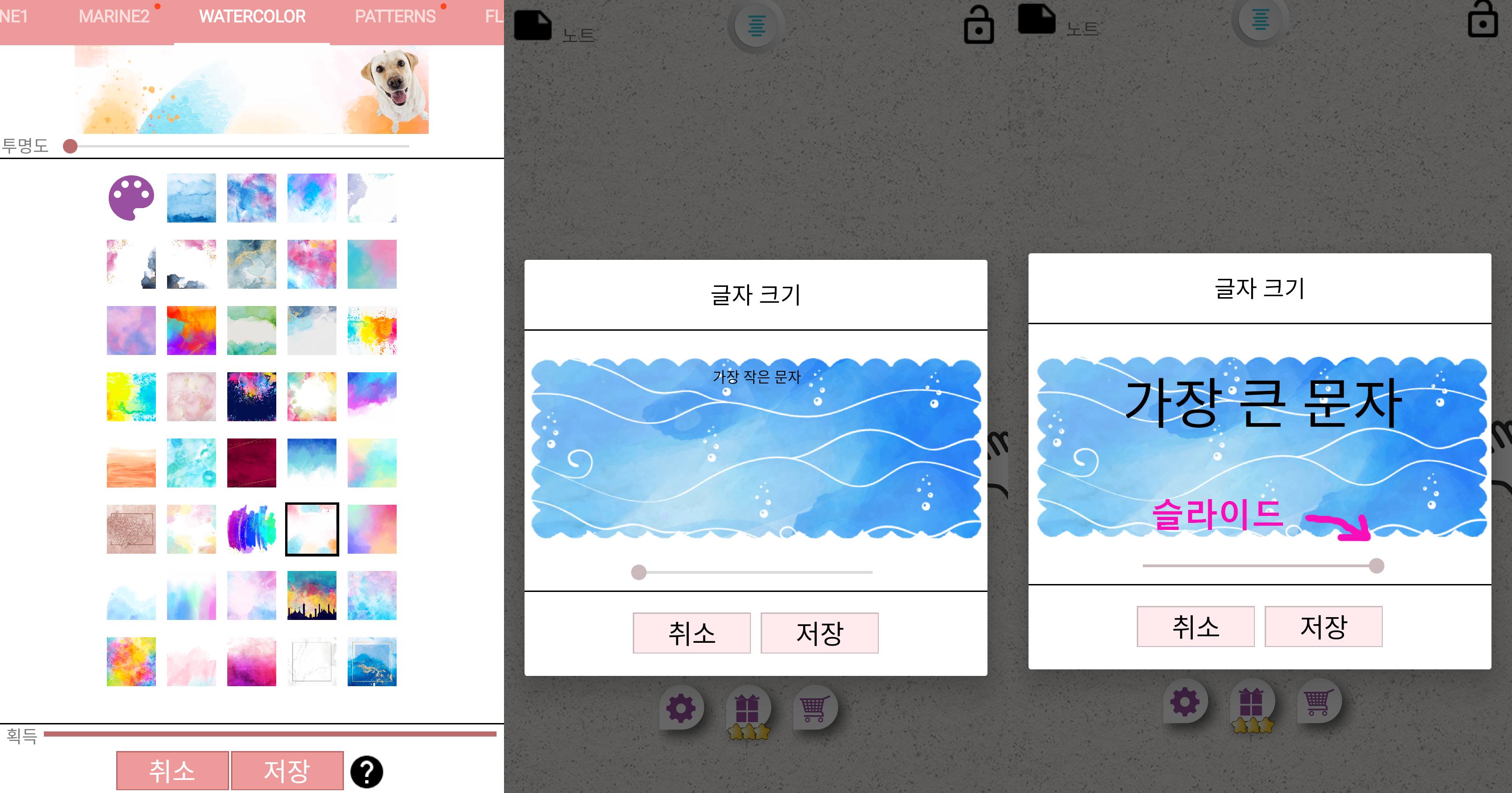Click the font size slider handle in middle dialog
The image size is (1512, 793).
pos(638,572)
